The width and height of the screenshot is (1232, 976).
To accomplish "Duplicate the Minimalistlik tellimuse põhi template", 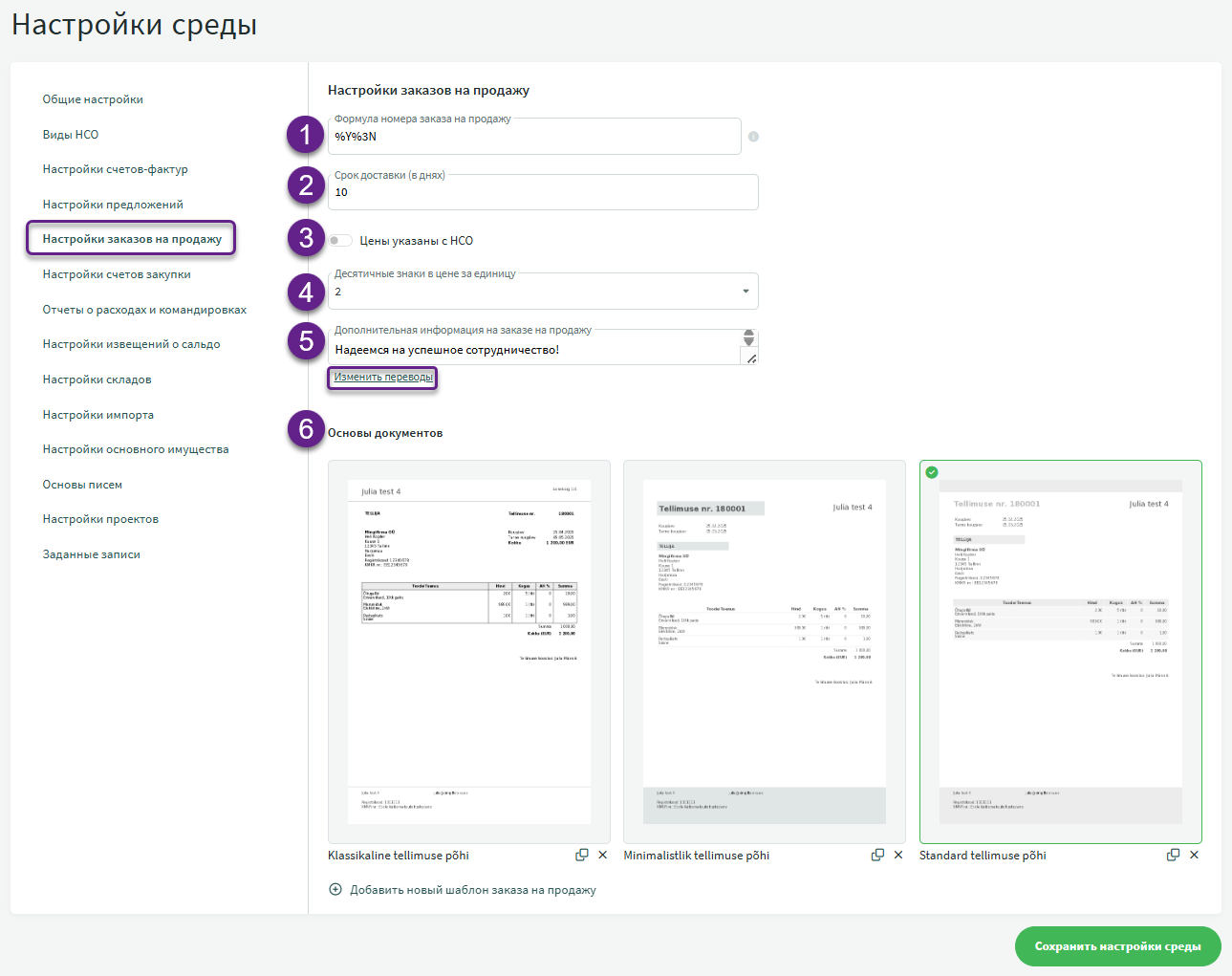I will 877,855.
